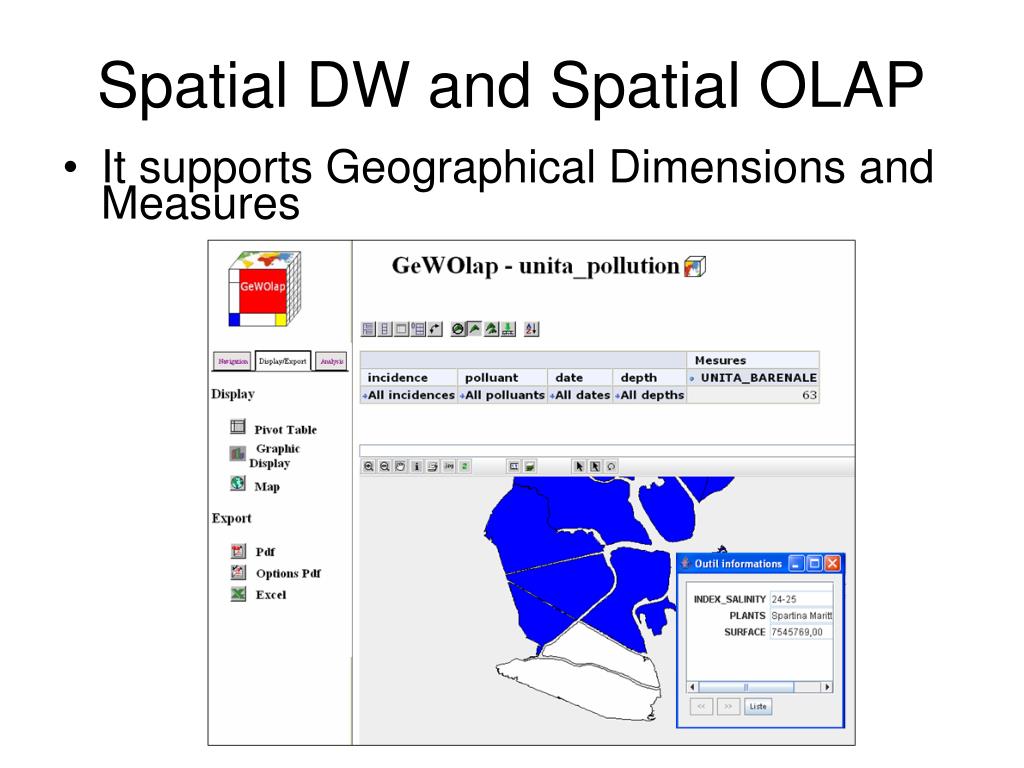Expand the All polluants member

click(x=462, y=396)
